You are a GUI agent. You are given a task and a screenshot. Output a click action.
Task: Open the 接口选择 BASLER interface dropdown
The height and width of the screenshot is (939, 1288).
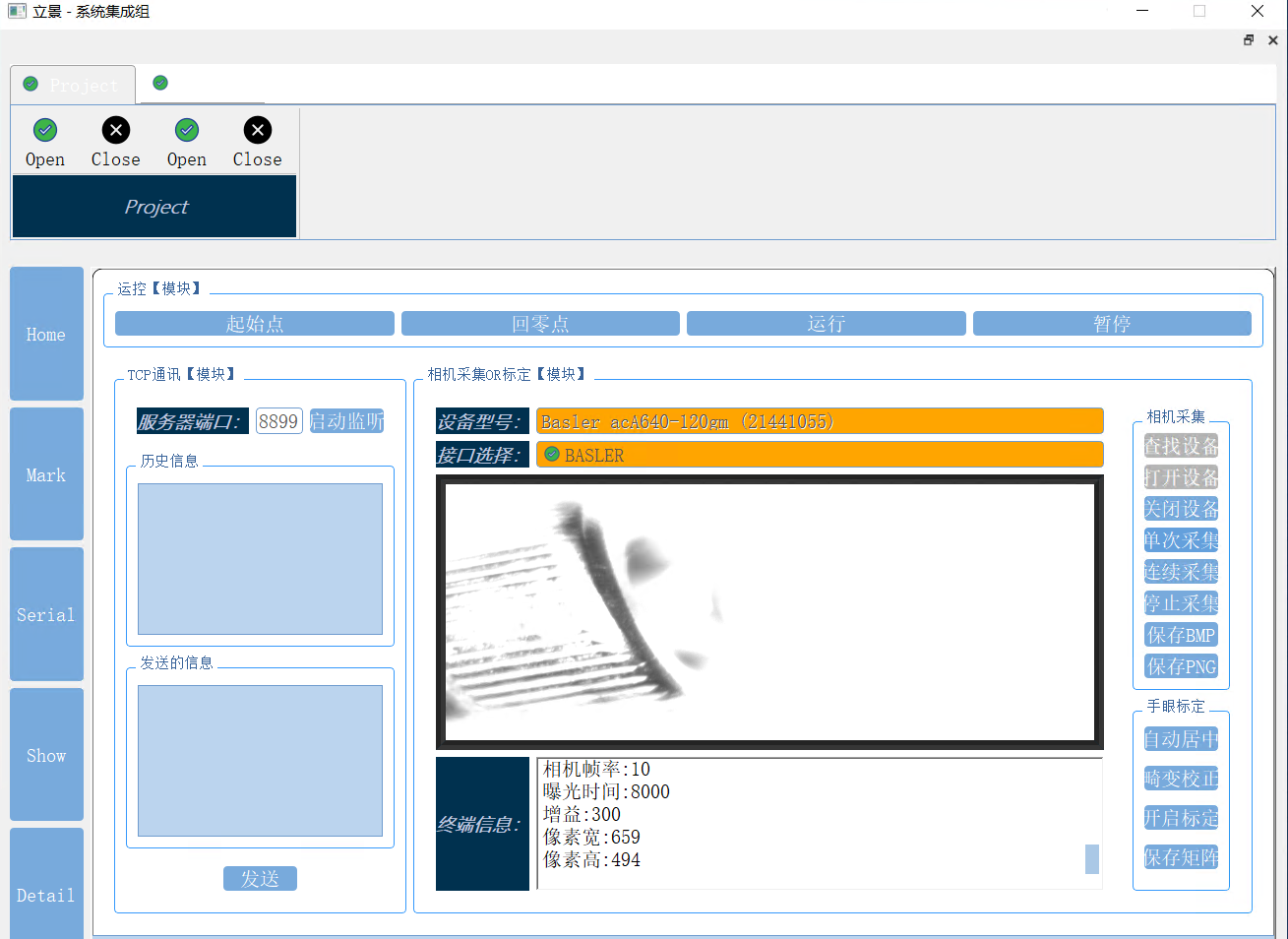coord(820,455)
